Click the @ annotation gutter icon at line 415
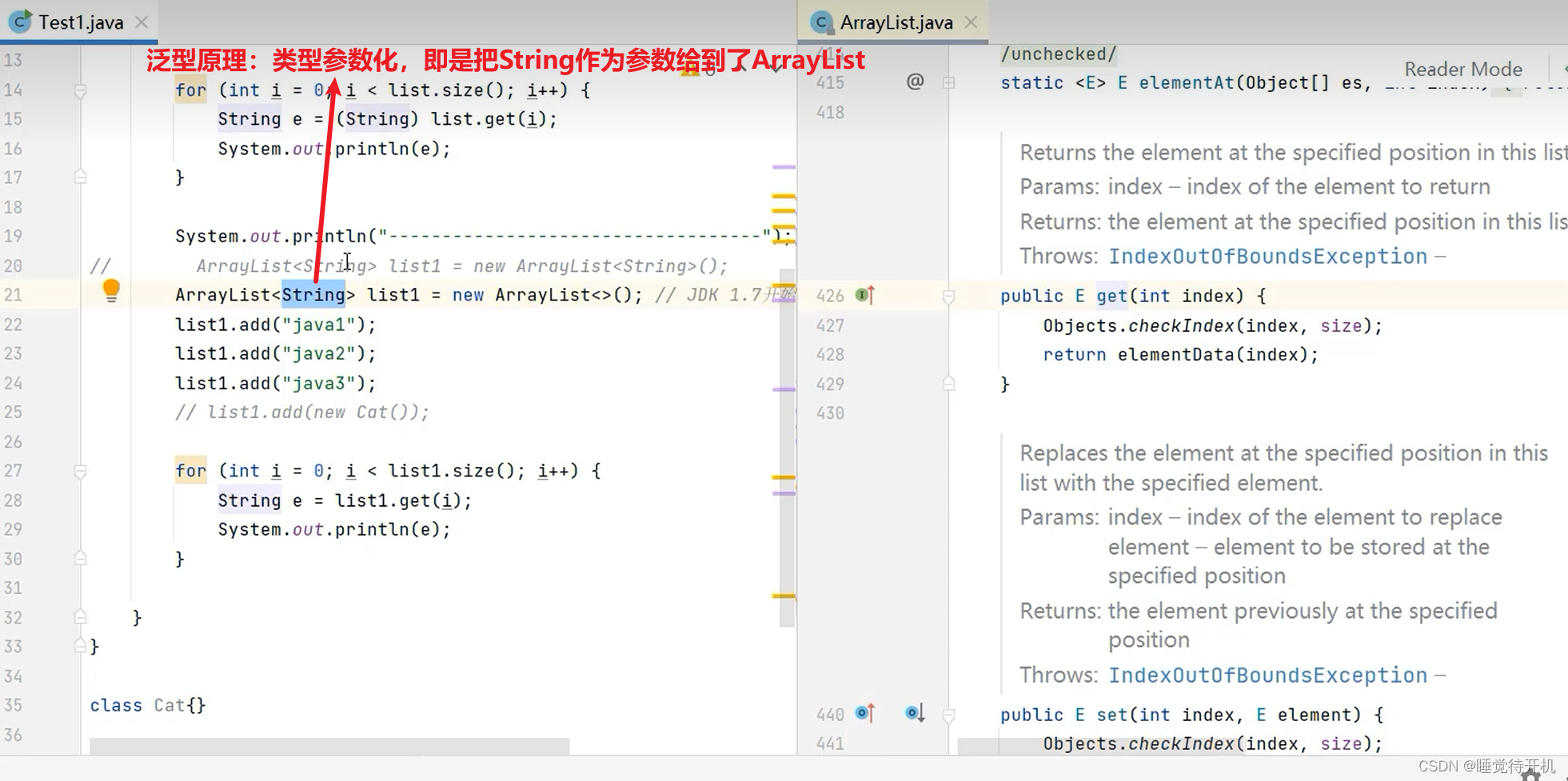Image resolution: width=1568 pixels, height=781 pixels. [916, 82]
